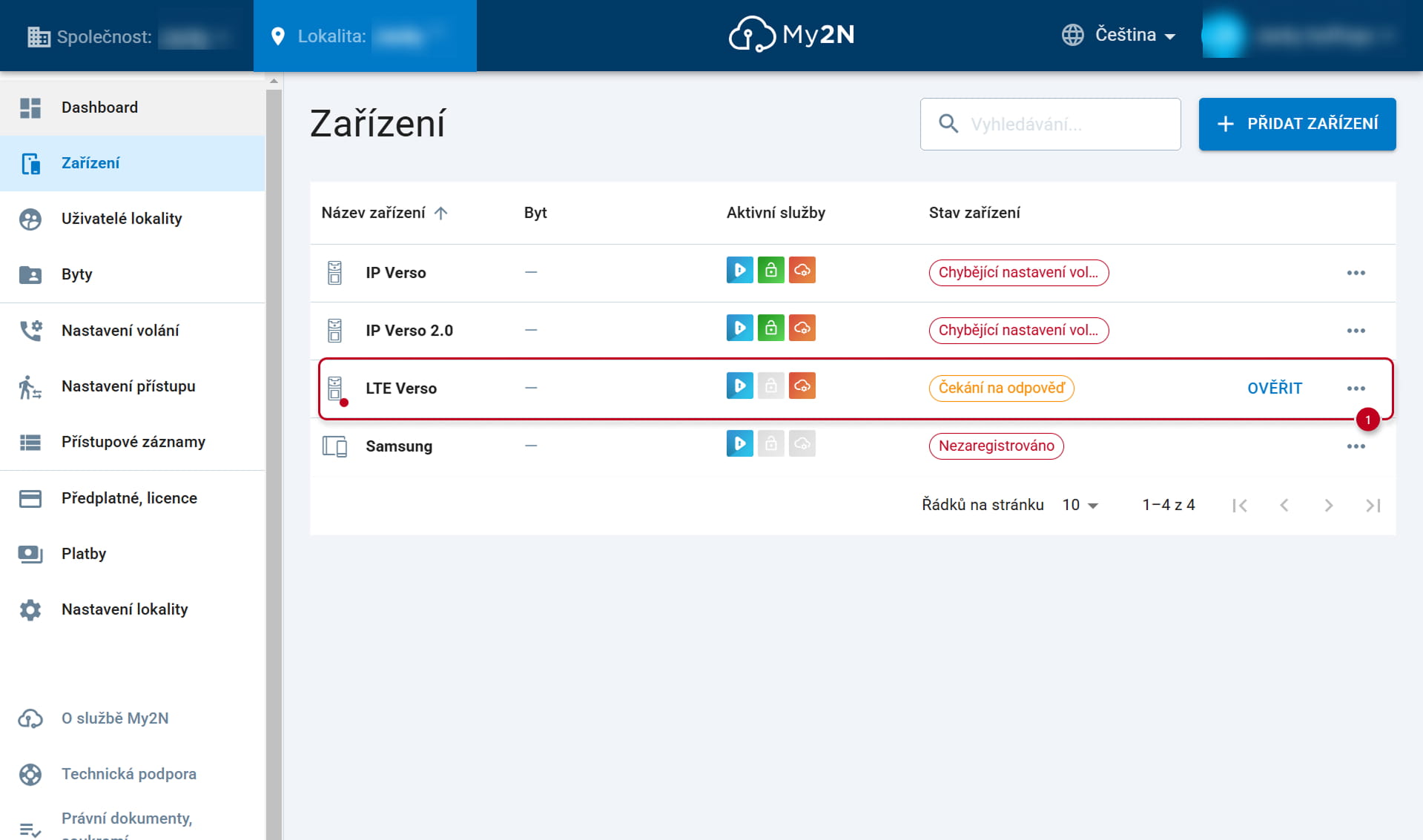Click green lock icon for IP Verso 2.0
Viewport: 1423px width, 840px height.
pos(771,328)
